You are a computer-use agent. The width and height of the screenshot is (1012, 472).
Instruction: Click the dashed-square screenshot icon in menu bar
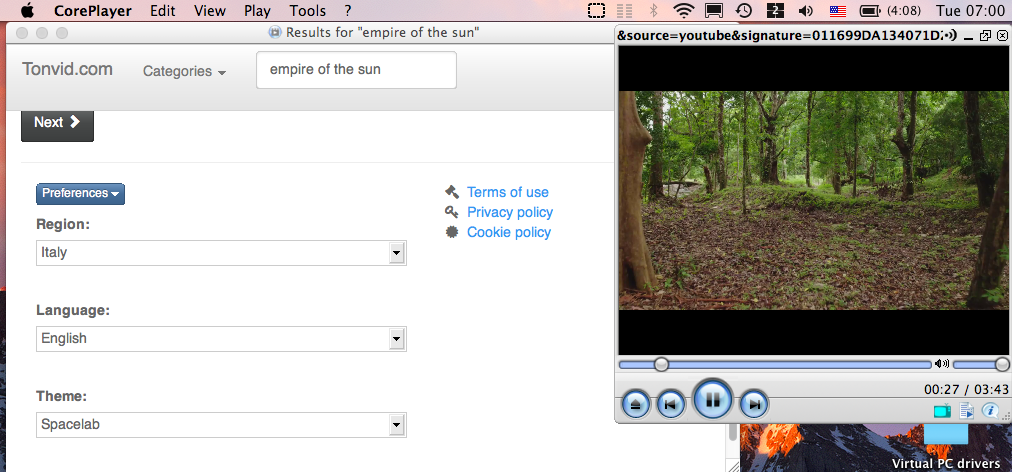point(596,10)
